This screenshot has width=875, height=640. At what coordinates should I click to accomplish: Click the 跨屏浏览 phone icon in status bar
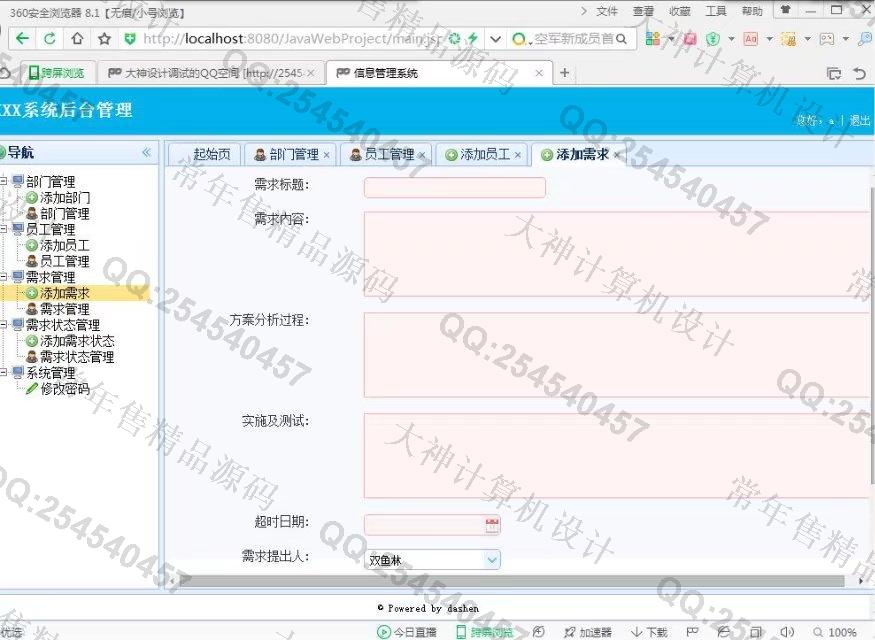click(461, 632)
